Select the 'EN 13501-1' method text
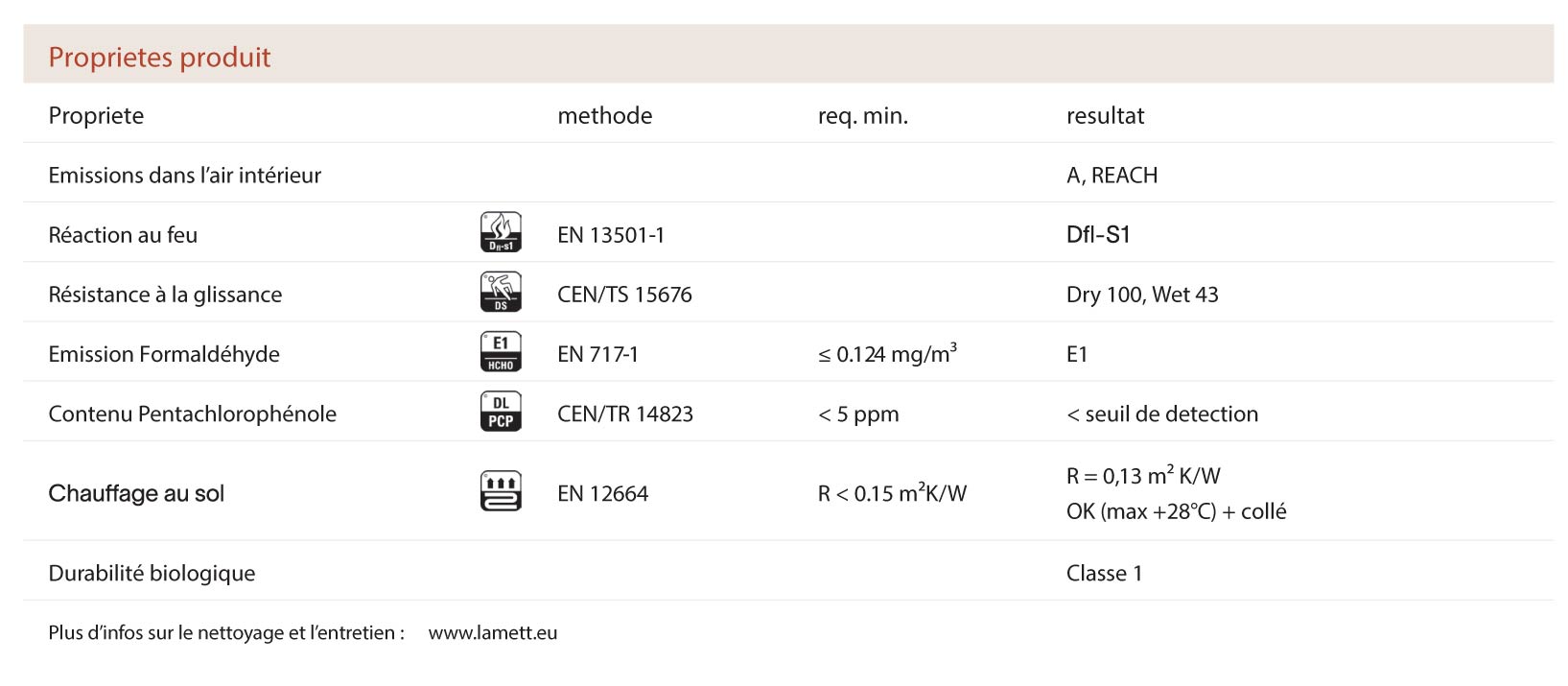 click(610, 235)
